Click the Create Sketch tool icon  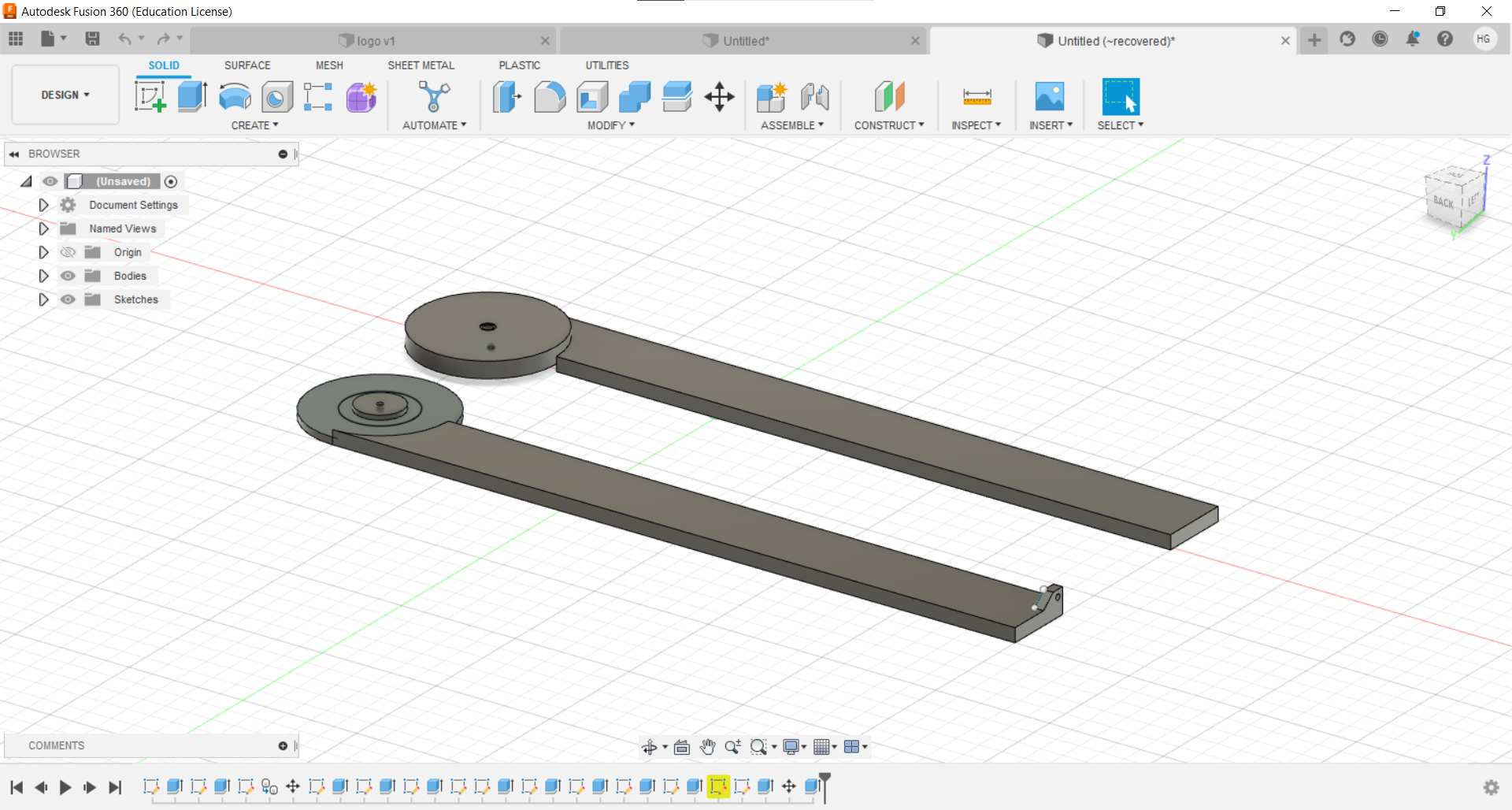click(x=150, y=97)
